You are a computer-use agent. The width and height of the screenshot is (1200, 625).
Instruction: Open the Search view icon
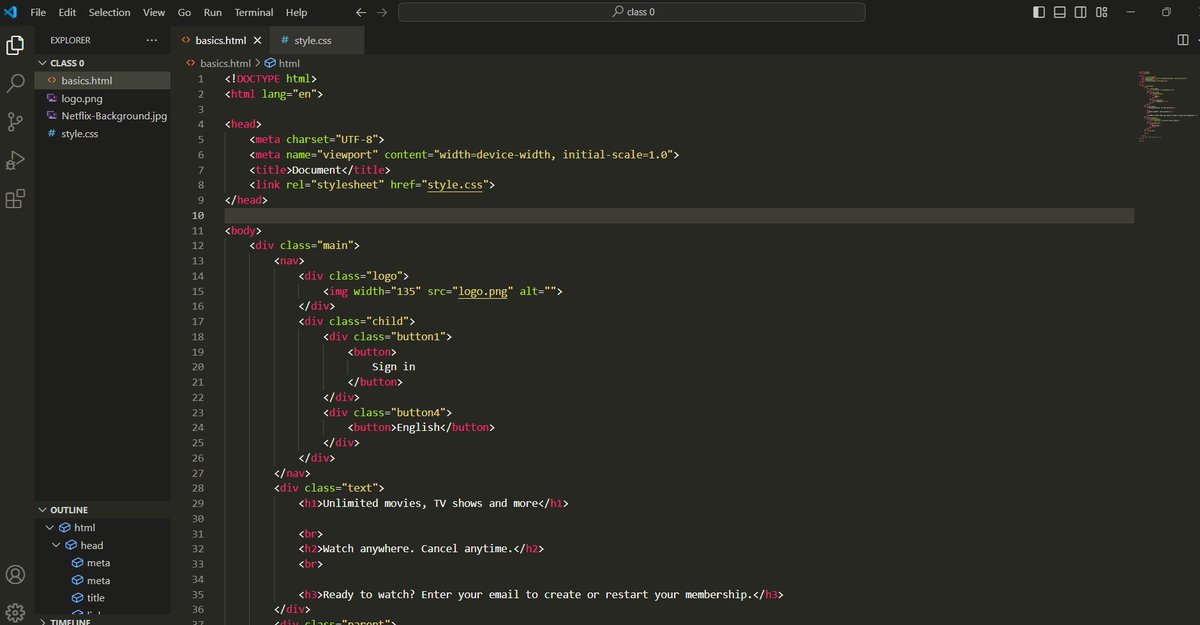pos(15,83)
